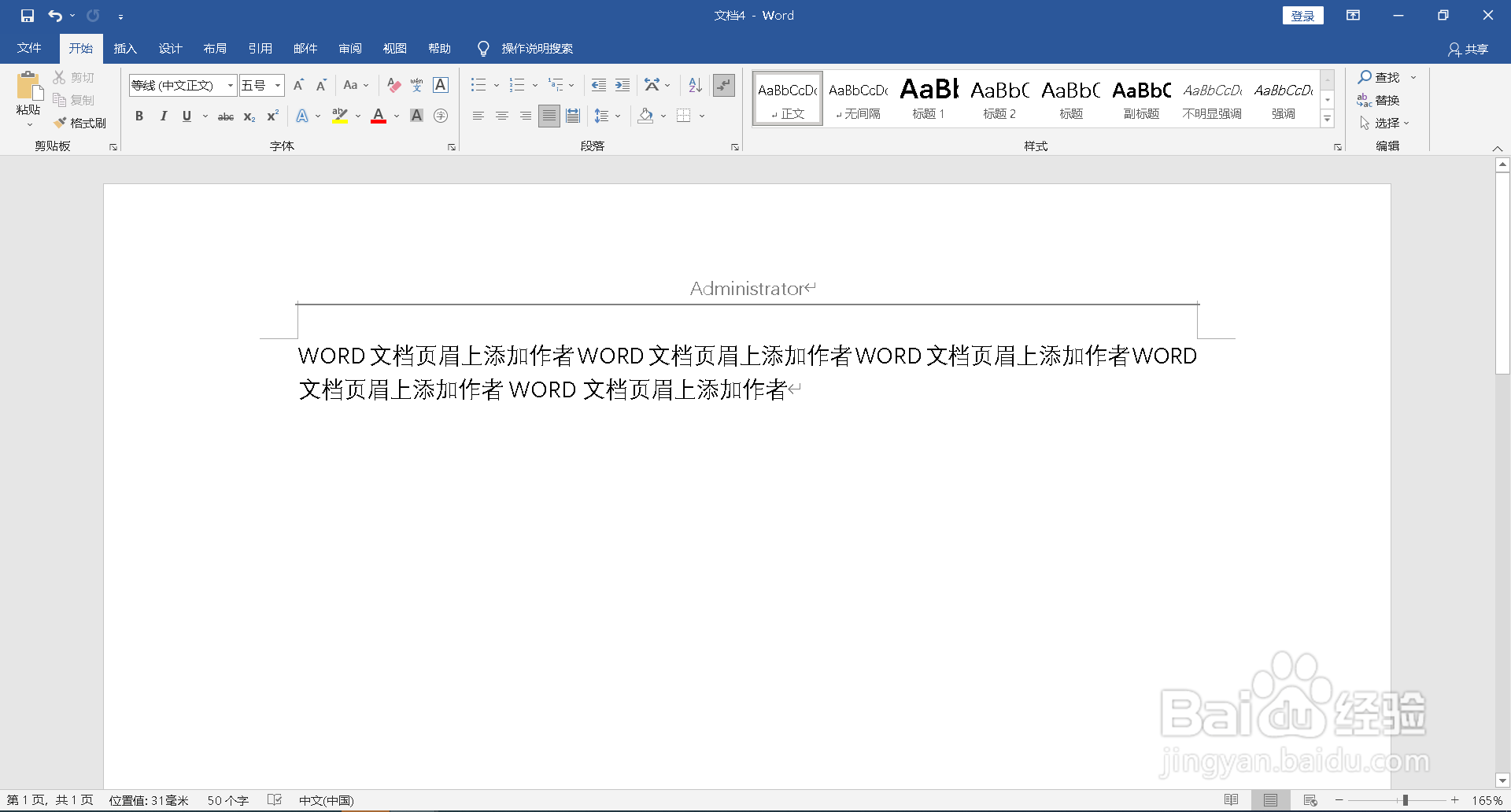Click the distributed alignment icon

573,116
